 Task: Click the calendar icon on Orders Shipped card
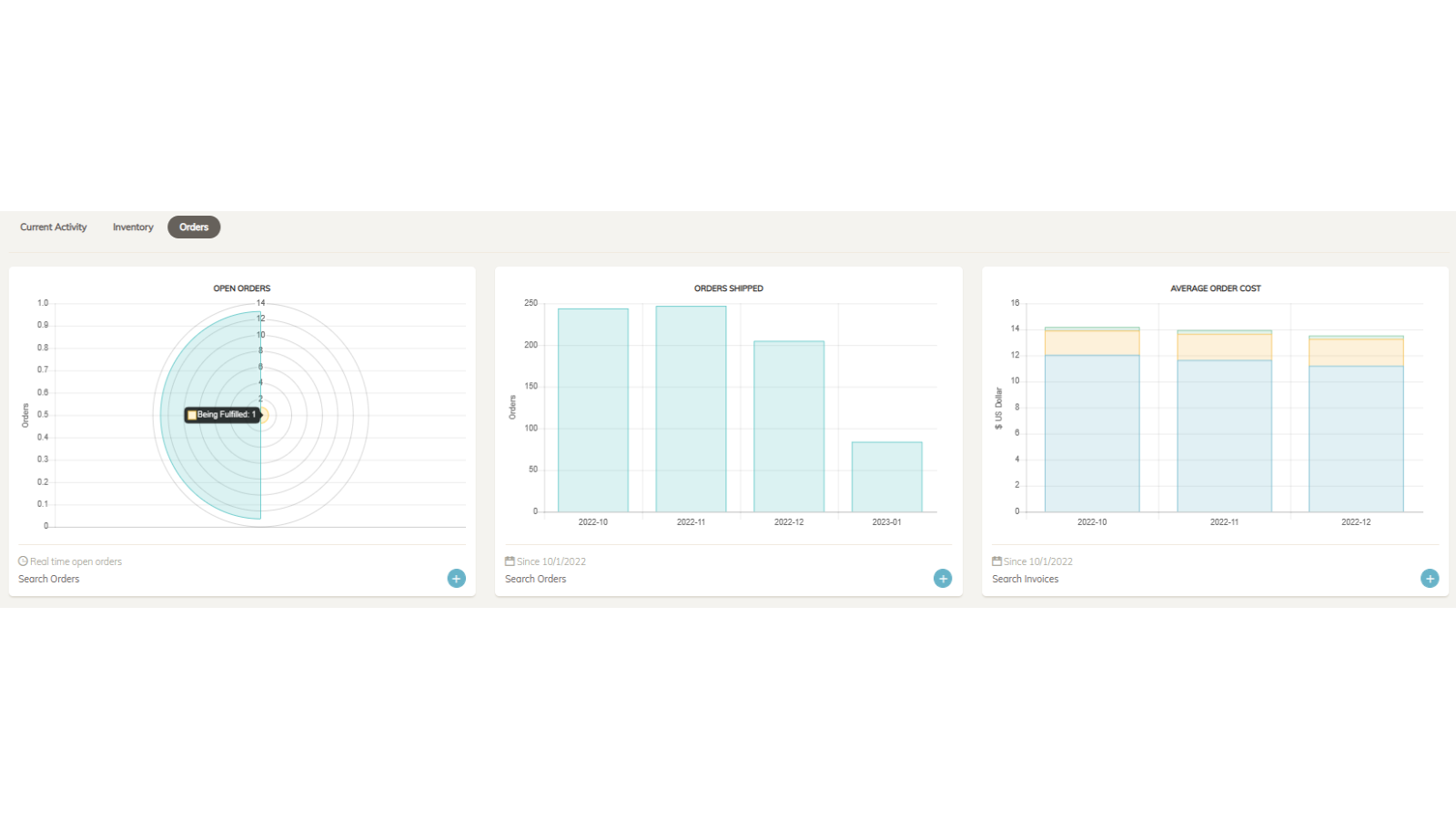coord(511,561)
